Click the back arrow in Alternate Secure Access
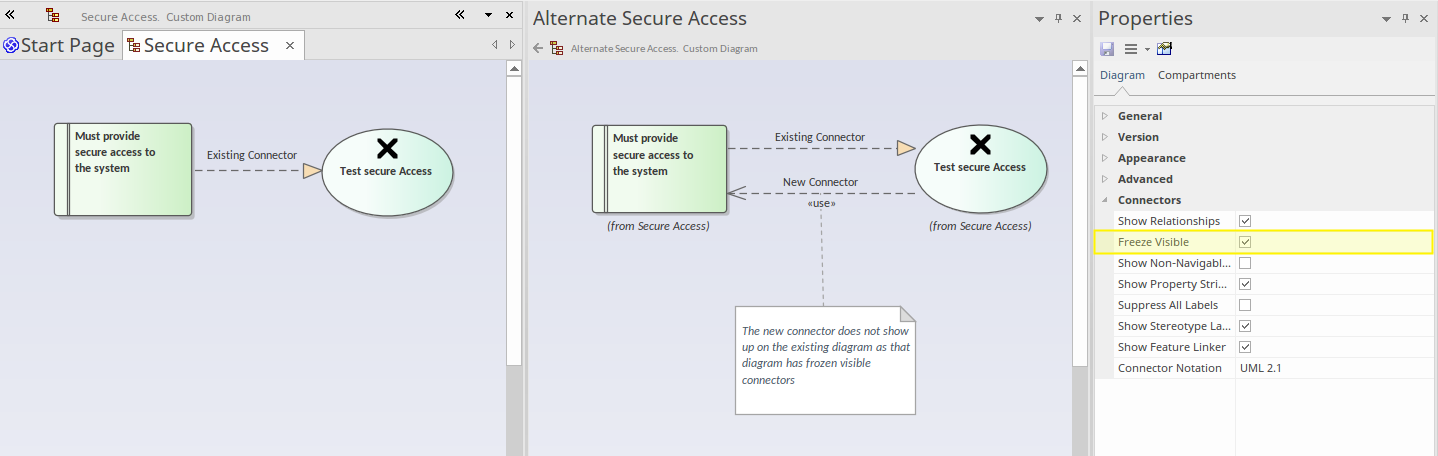This screenshot has width=1438, height=456. coord(538,48)
